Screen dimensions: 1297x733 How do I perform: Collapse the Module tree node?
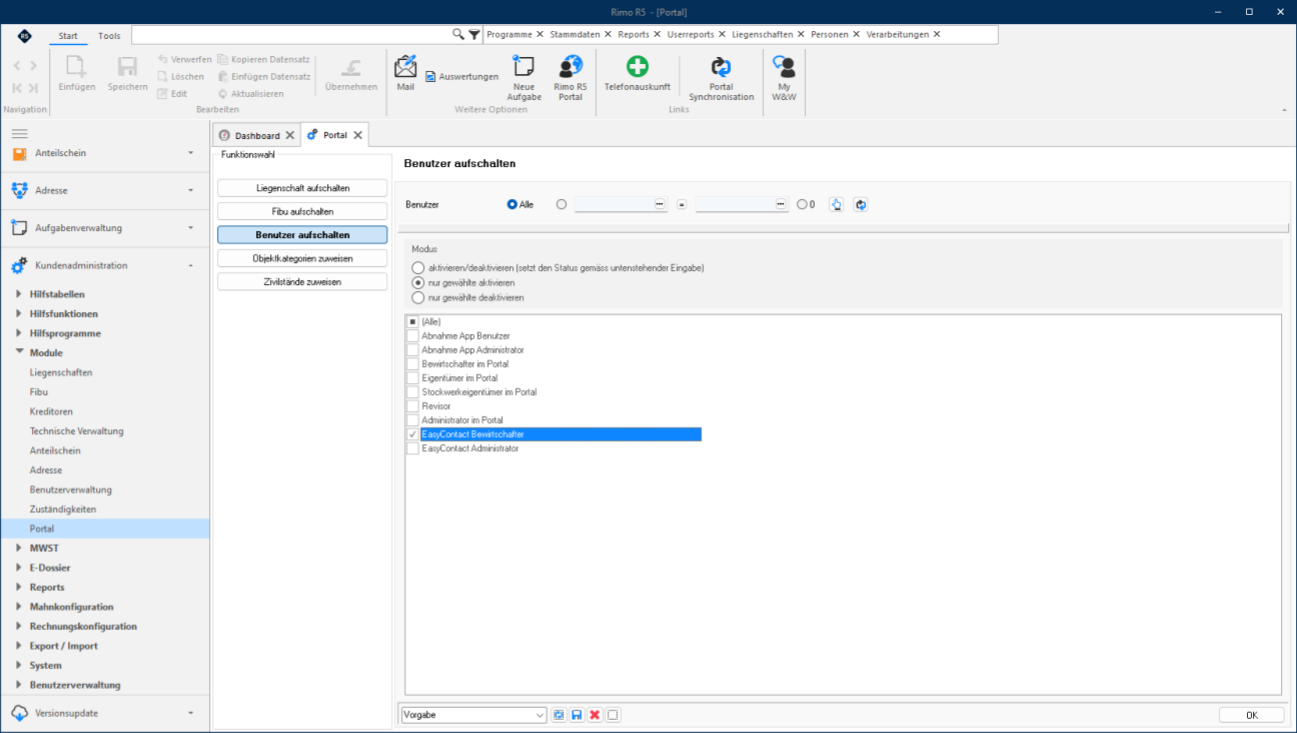tap(20, 353)
